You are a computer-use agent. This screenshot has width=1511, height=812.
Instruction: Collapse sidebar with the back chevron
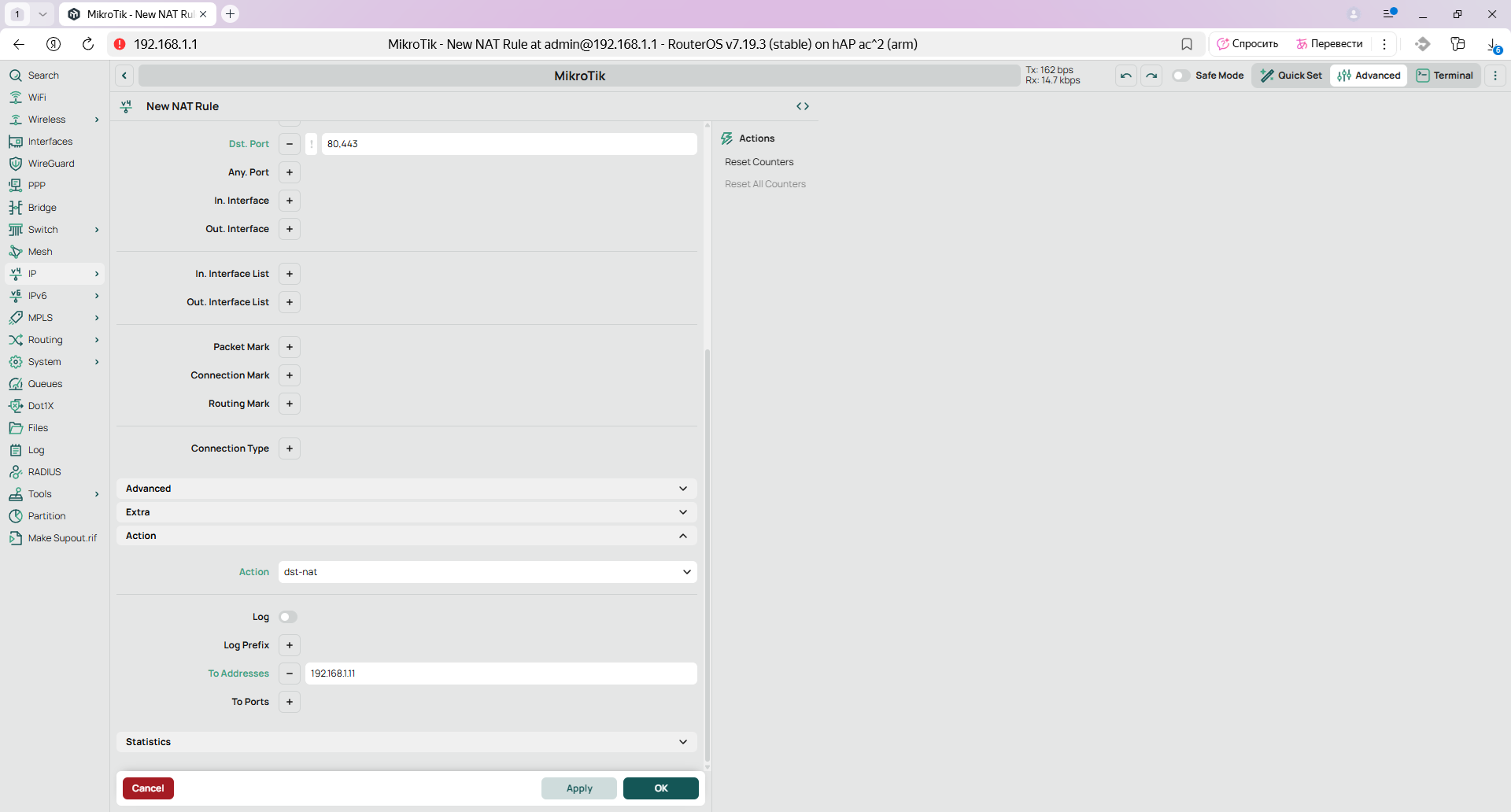(x=124, y=76)
